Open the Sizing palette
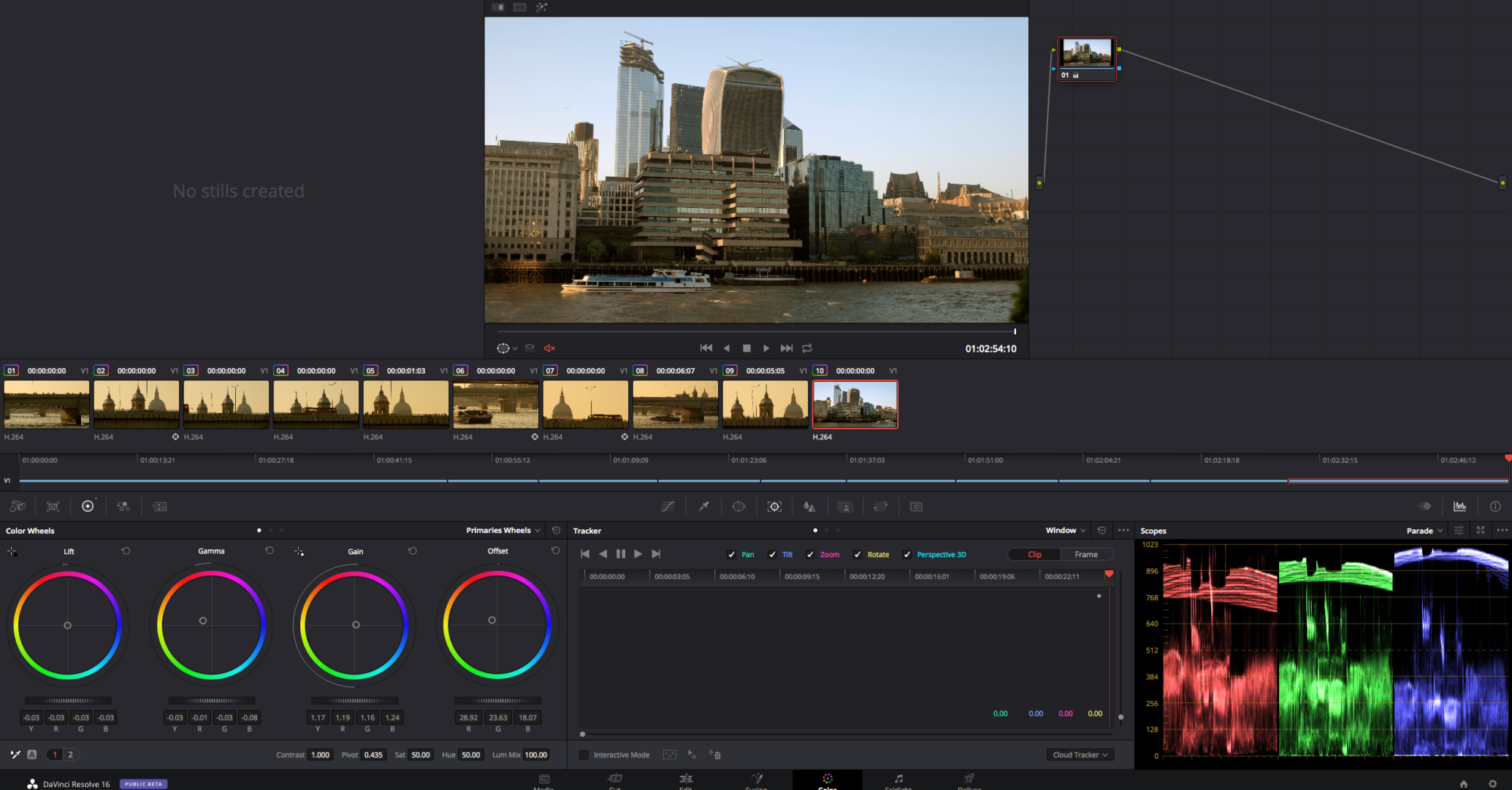 881,507
